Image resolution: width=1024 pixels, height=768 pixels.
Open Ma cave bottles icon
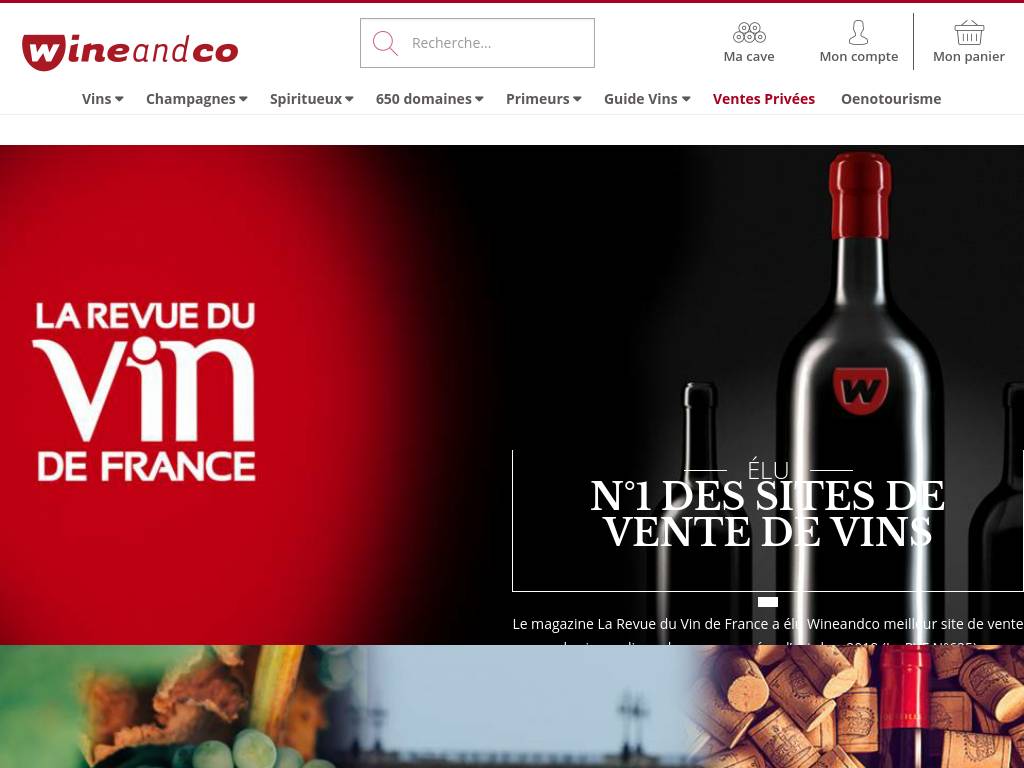point(749,32)
